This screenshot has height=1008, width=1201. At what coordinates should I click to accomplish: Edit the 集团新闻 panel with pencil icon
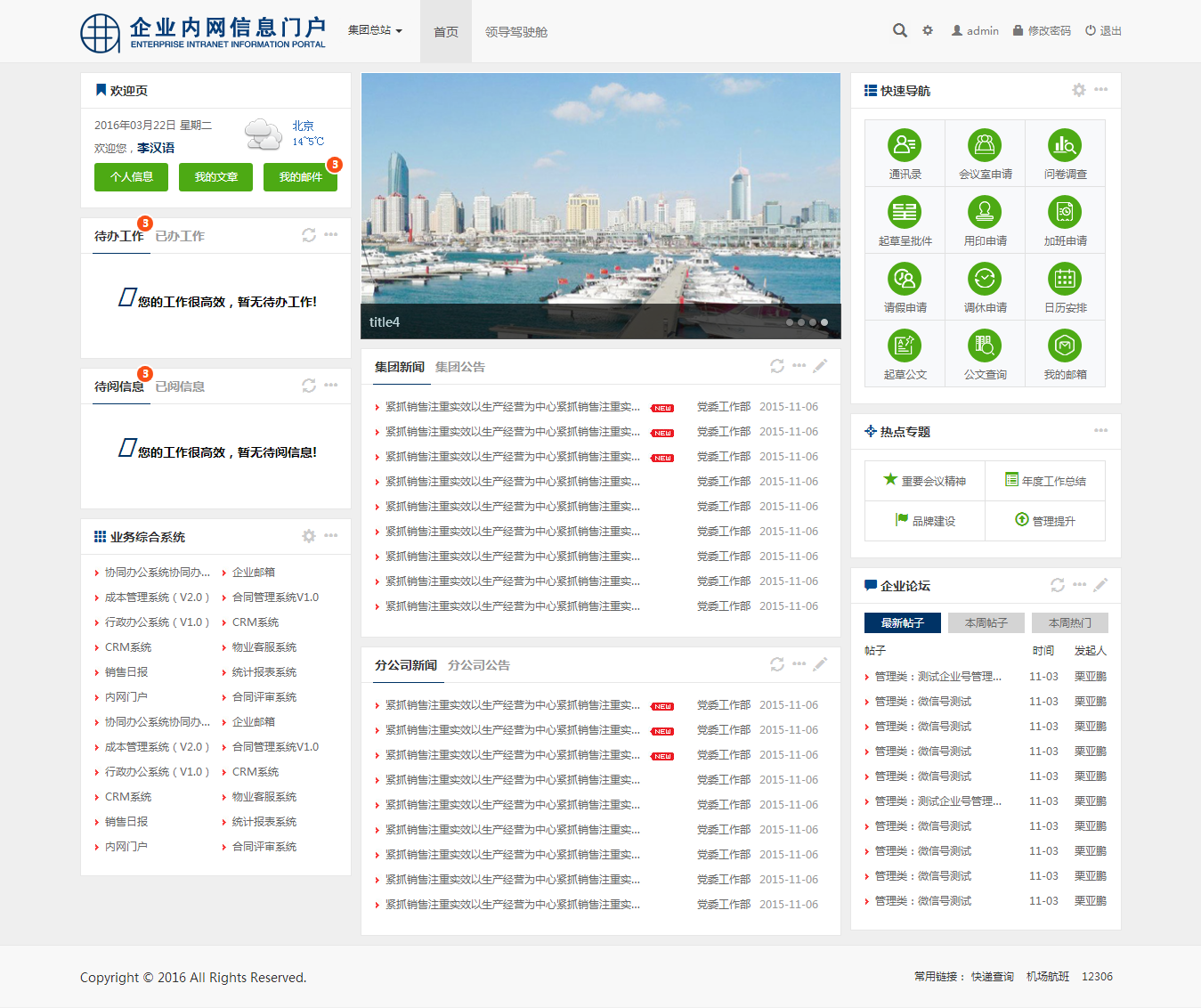(x=820, y=366)
